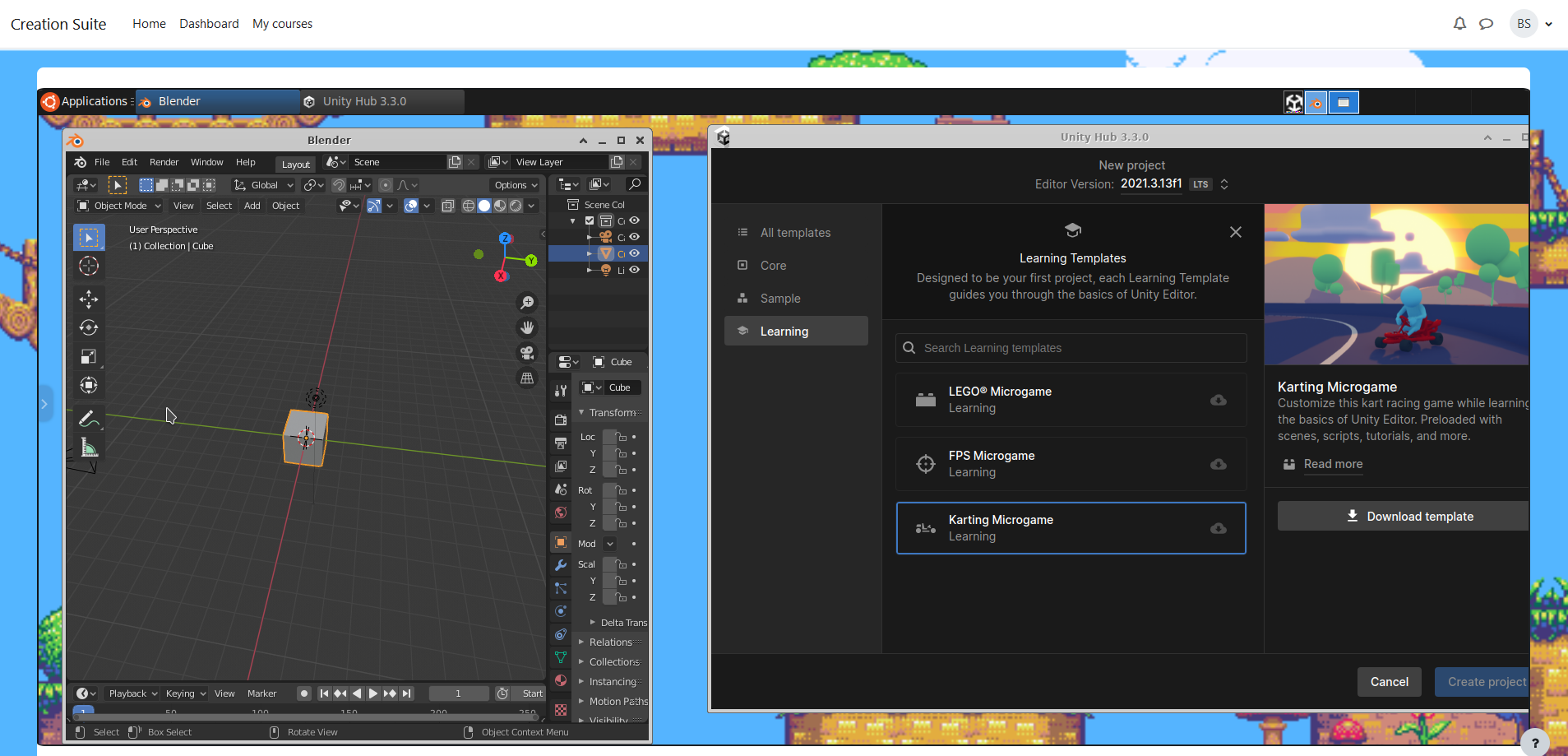This screenshot has height=756, width=1568.
Task: Open the Material properties tab
Action: click(x=561, y=680)
